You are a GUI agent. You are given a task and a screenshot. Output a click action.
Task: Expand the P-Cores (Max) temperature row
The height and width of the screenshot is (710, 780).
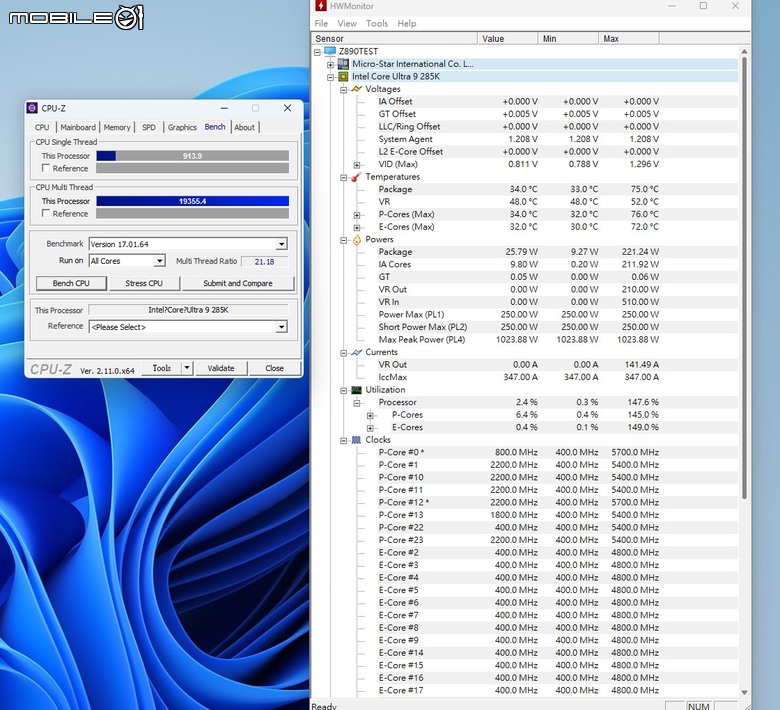coord(357,215)
